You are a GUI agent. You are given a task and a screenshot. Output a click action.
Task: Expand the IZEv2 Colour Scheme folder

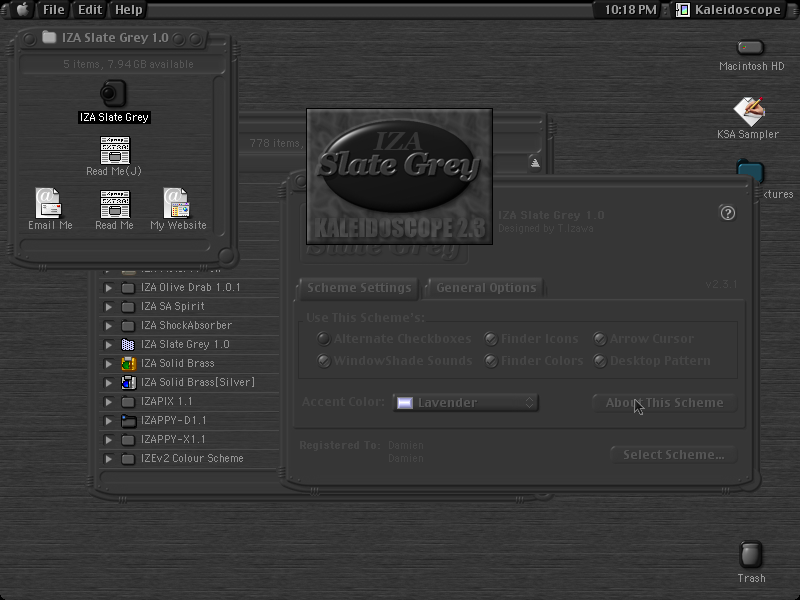(108, 459)
